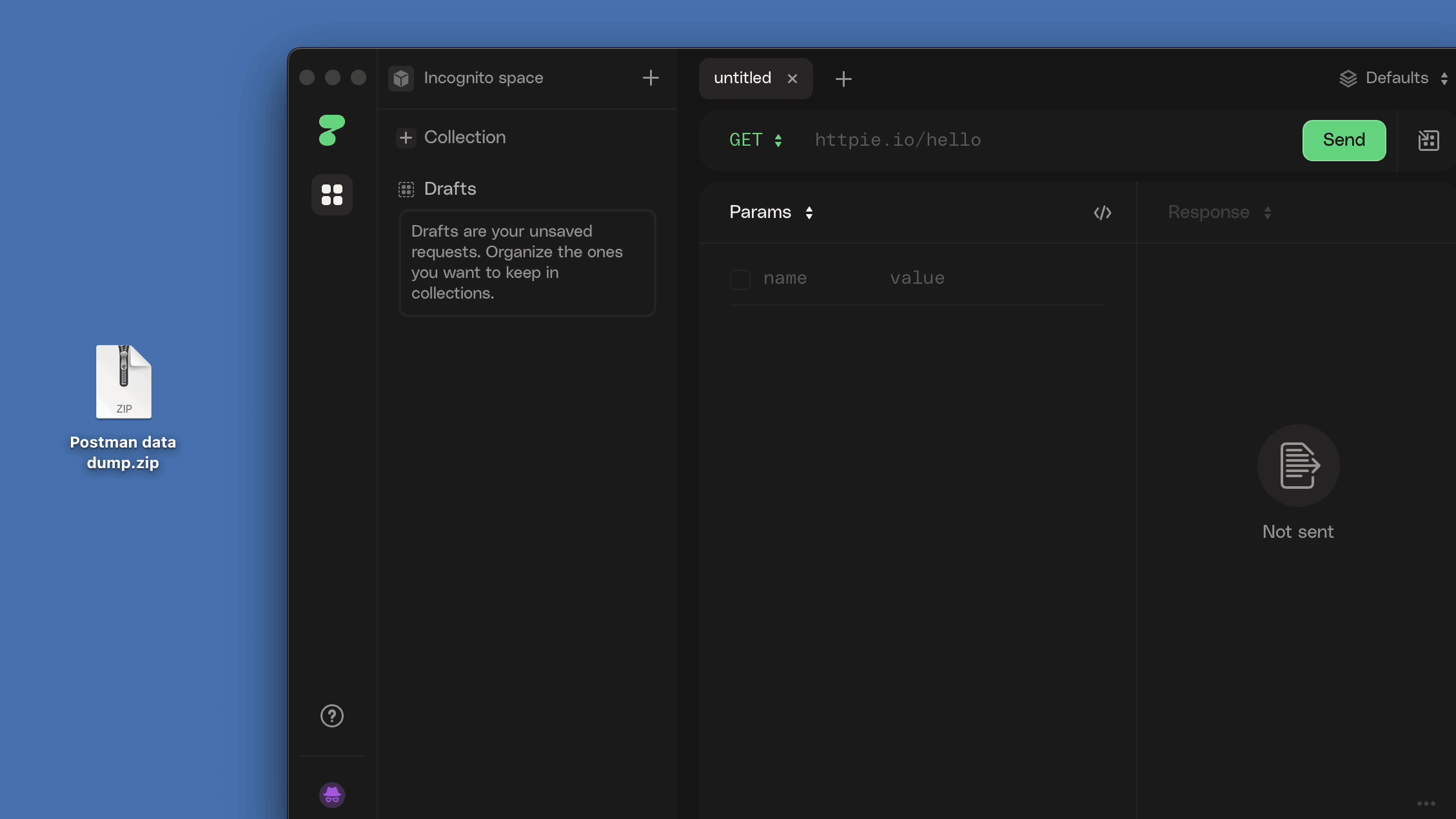Open the help question mark icon
The width and height of the screenshot is (1456, 819).
coord(331,716)
